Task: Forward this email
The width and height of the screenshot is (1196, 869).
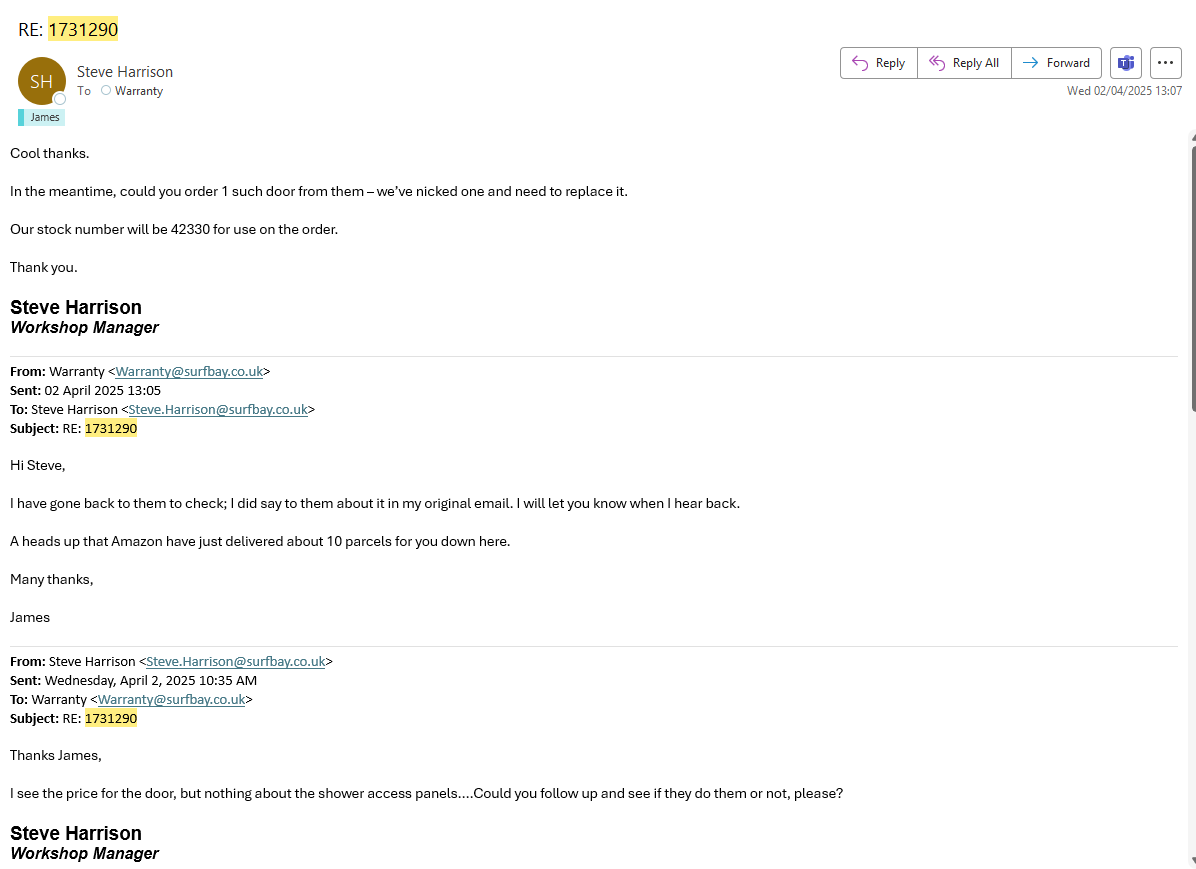Action: 1056,63
